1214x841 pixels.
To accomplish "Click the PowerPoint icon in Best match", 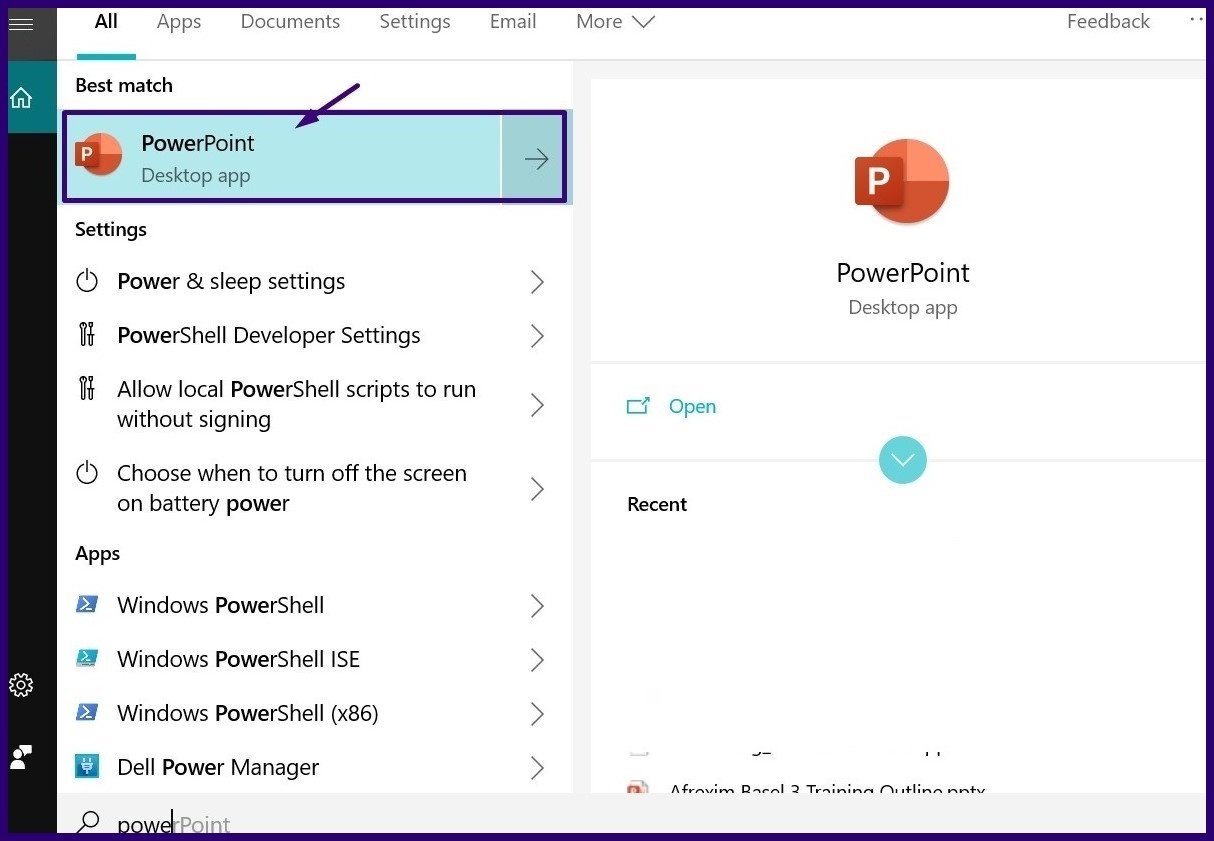I will [98, 156].
